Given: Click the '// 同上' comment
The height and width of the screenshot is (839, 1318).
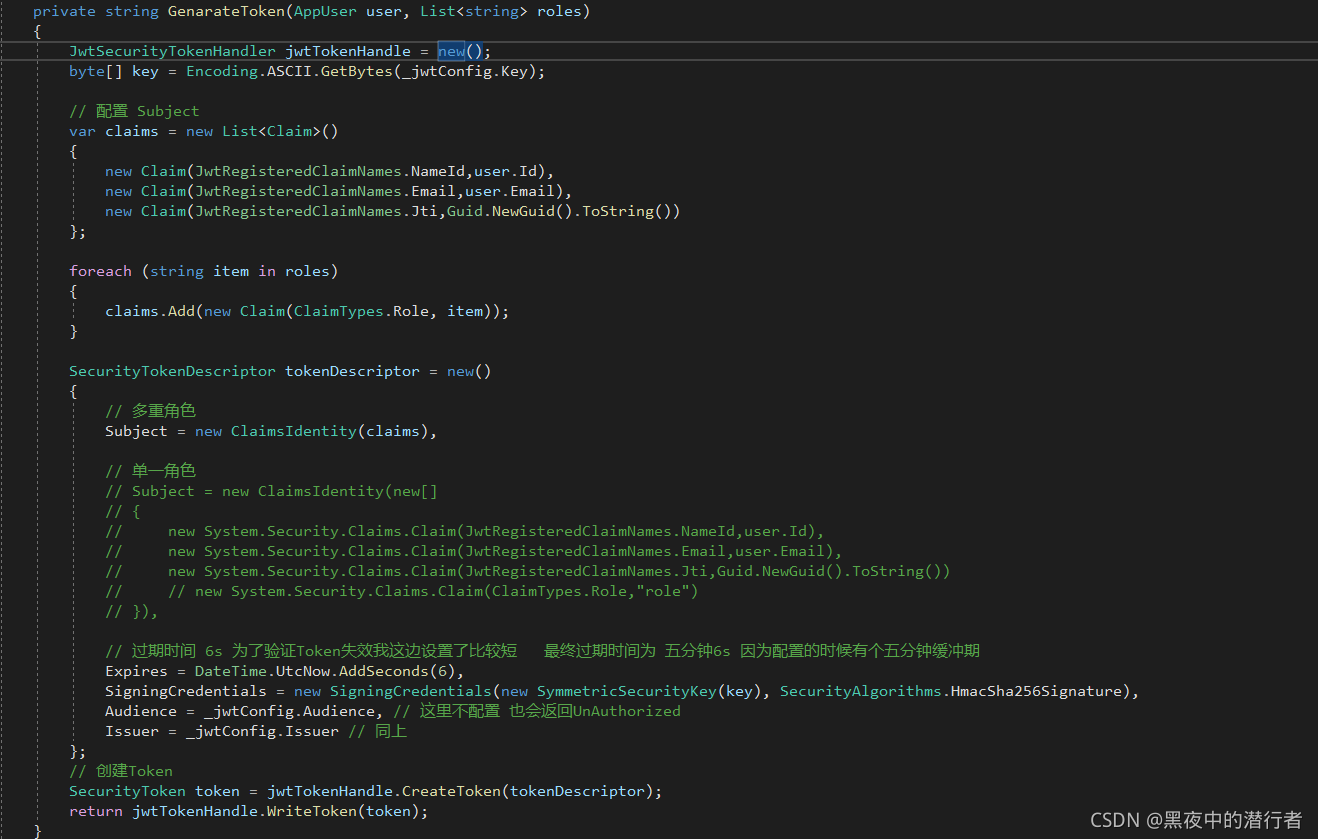Looking at the screenshot, I should pyautogui.click(x=377, y=731).
